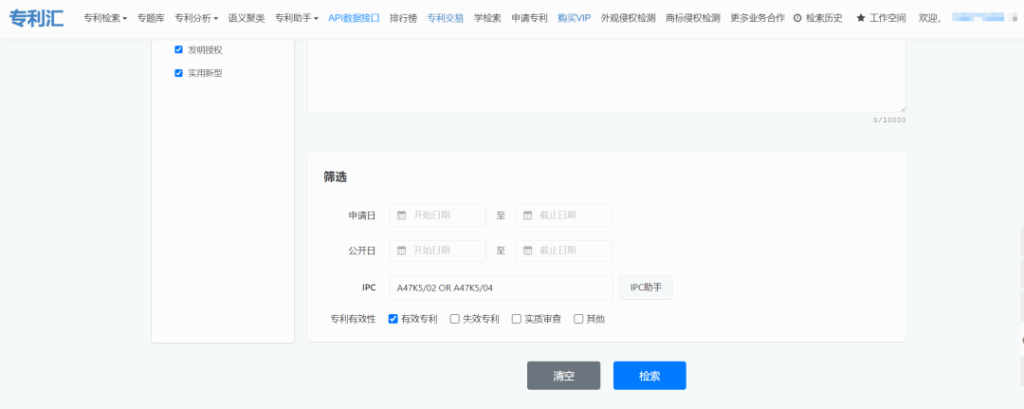Go to the 排行榜 menu item
1024x409 pixels.
[x=403, y=18]
